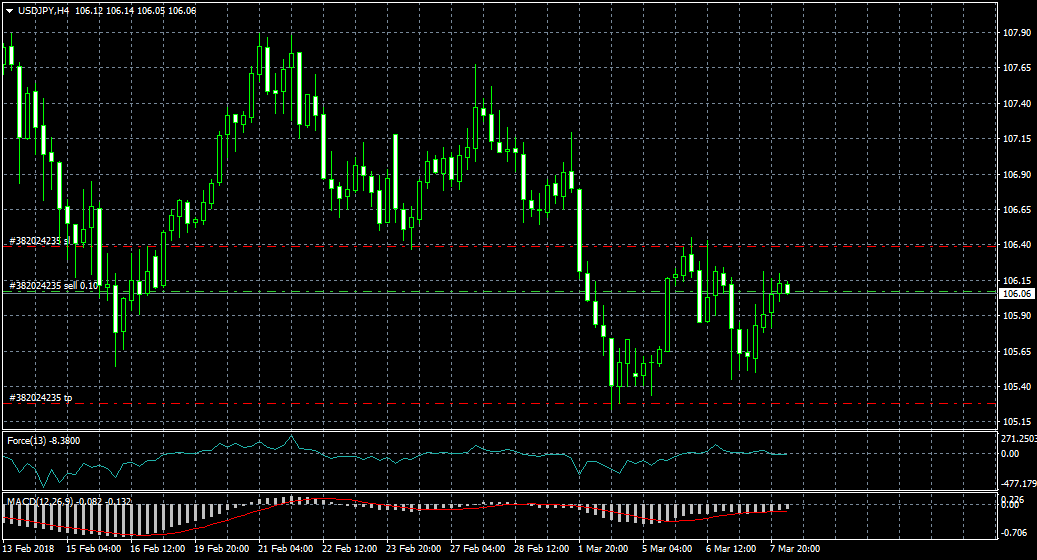Click the 13 Feb 2018 date label
Viewport: 1037px width, 560px height.
[x=28, y=549]
